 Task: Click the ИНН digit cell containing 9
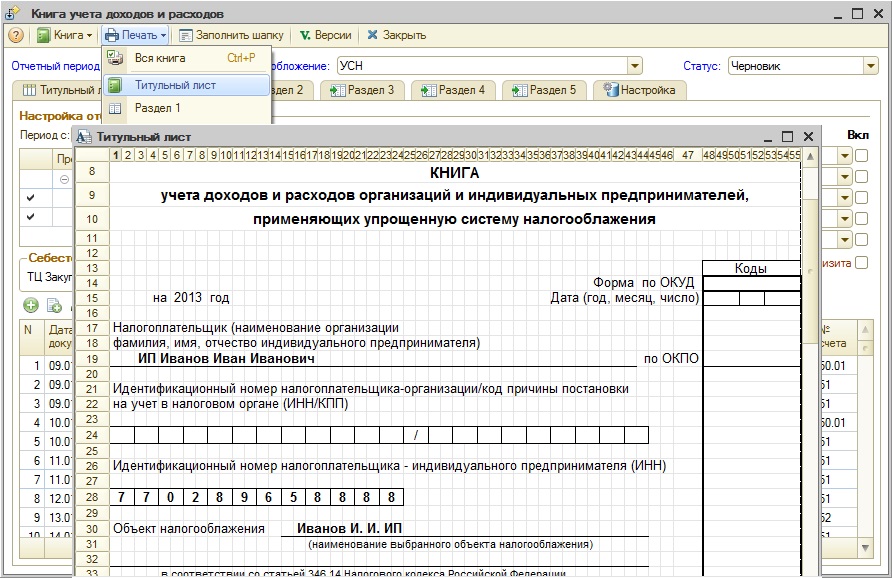pos(245,497)
